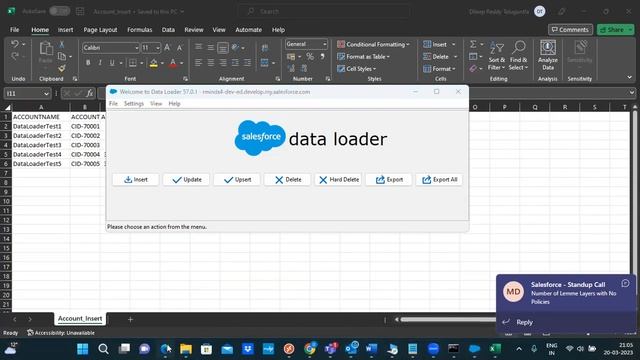The width and height of the screenshot is (640, 360).
Task: Open the Data Loader Help menu
Action: (174, 104)
